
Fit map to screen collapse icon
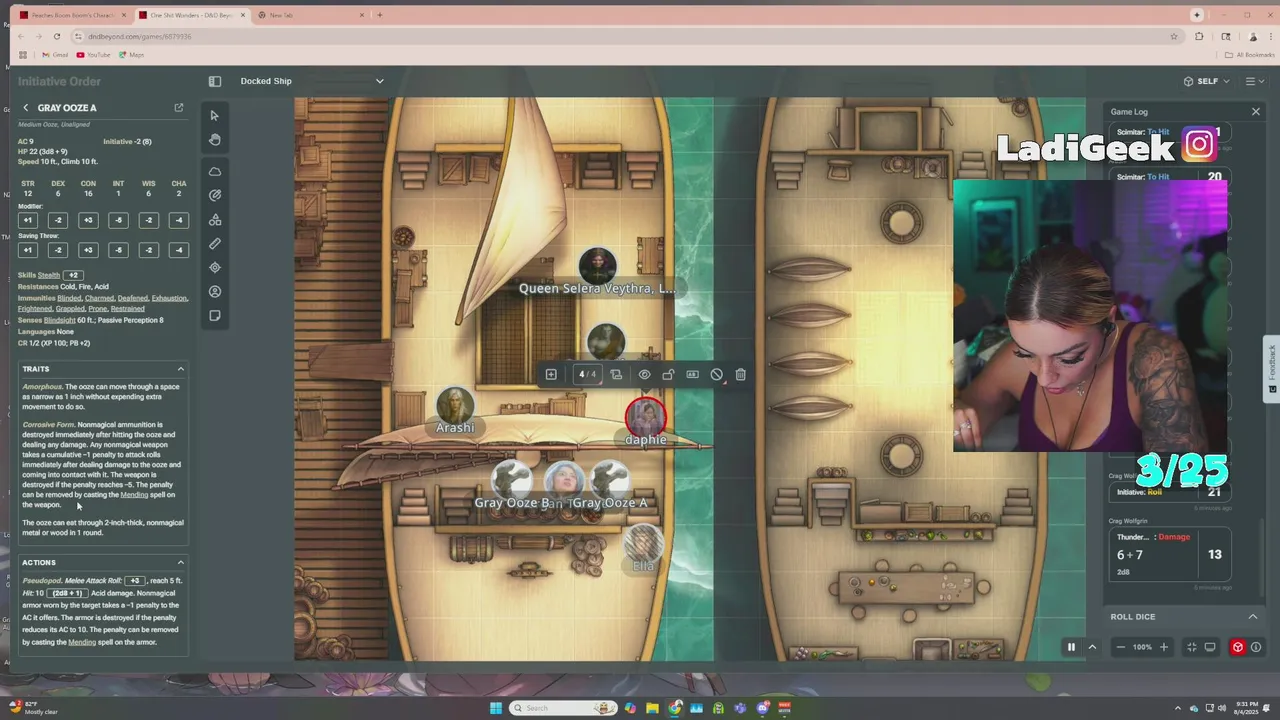1191,647
